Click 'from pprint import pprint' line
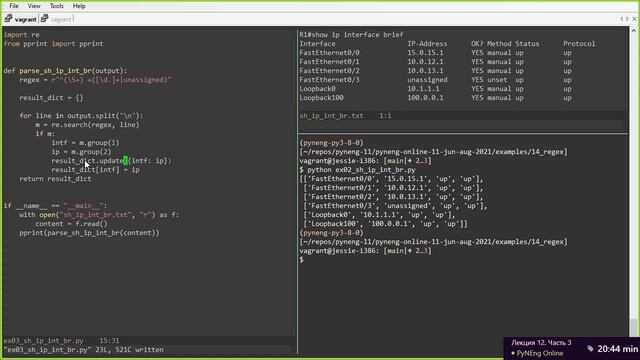 point(53,44)
